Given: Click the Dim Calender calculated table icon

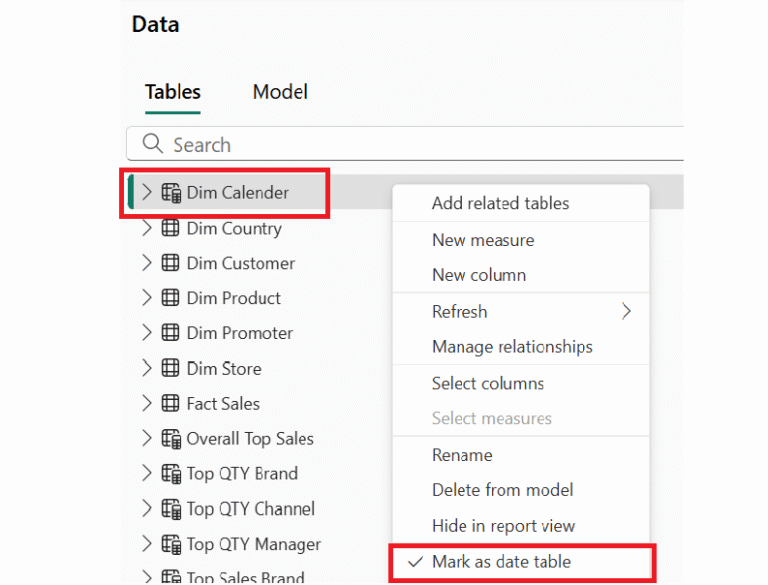Looking at the screenshot, I should [171, 193].
